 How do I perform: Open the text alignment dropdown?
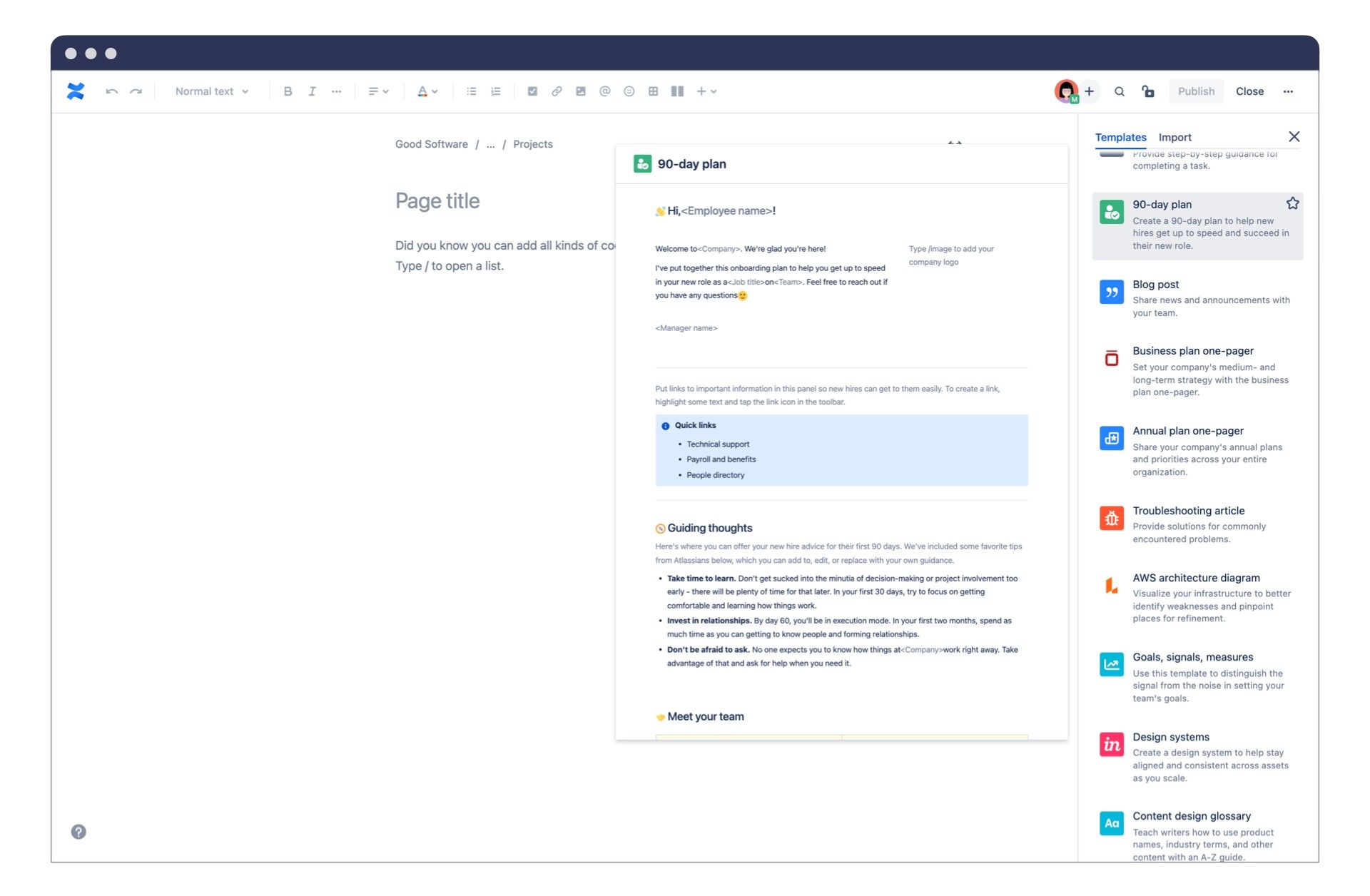(378, 91)
